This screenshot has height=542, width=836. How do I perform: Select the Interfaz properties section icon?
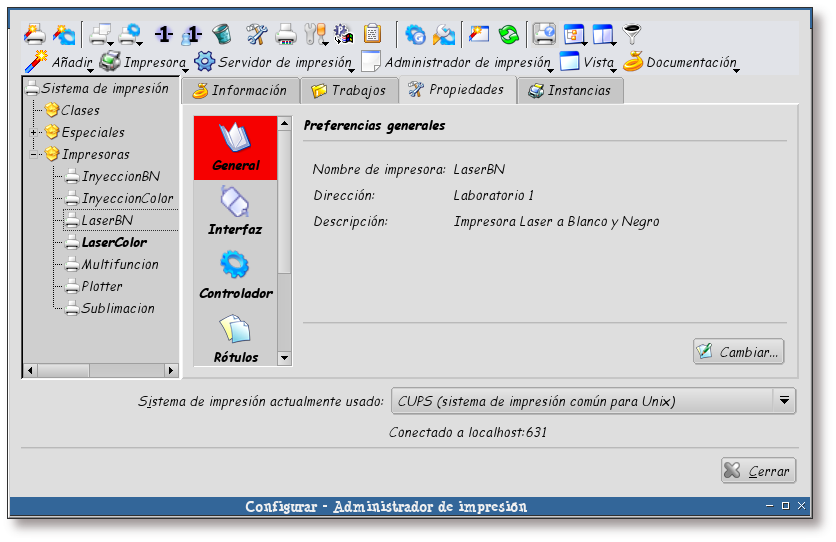235,212
